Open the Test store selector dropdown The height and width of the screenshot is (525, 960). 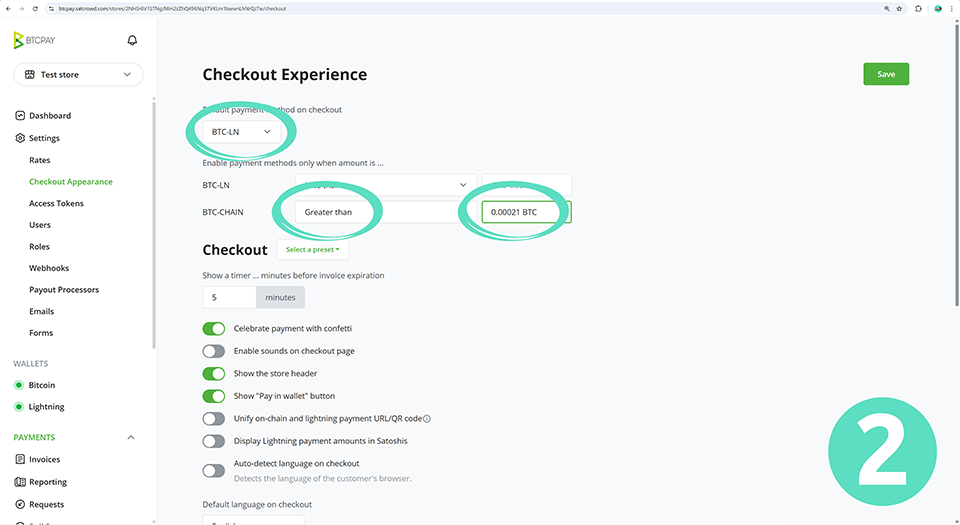[78, 75]
